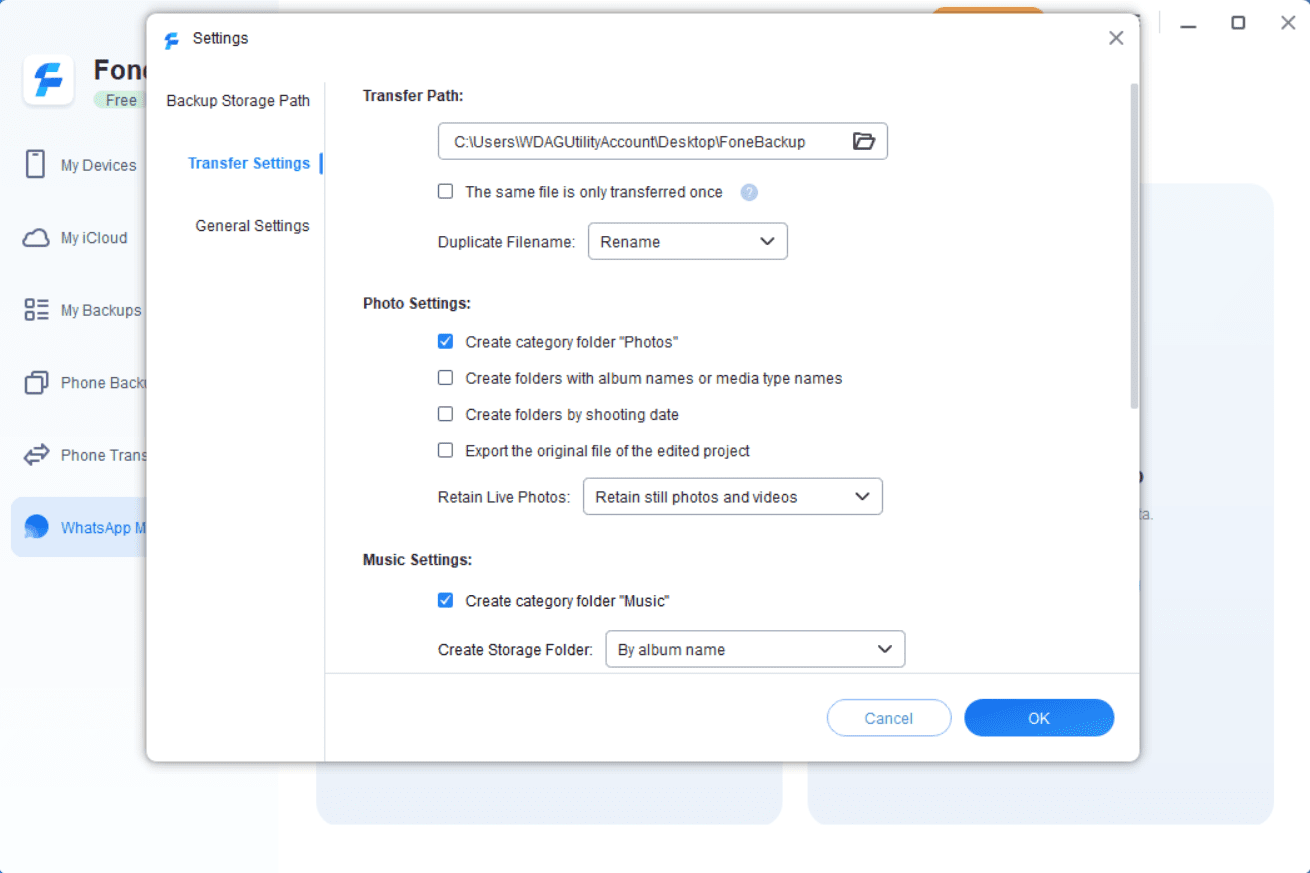Image resolution: width=1310 pixels, height=873 pixels.
Task: Enable "The same file is only transferred once"
Action: (446, 192)
